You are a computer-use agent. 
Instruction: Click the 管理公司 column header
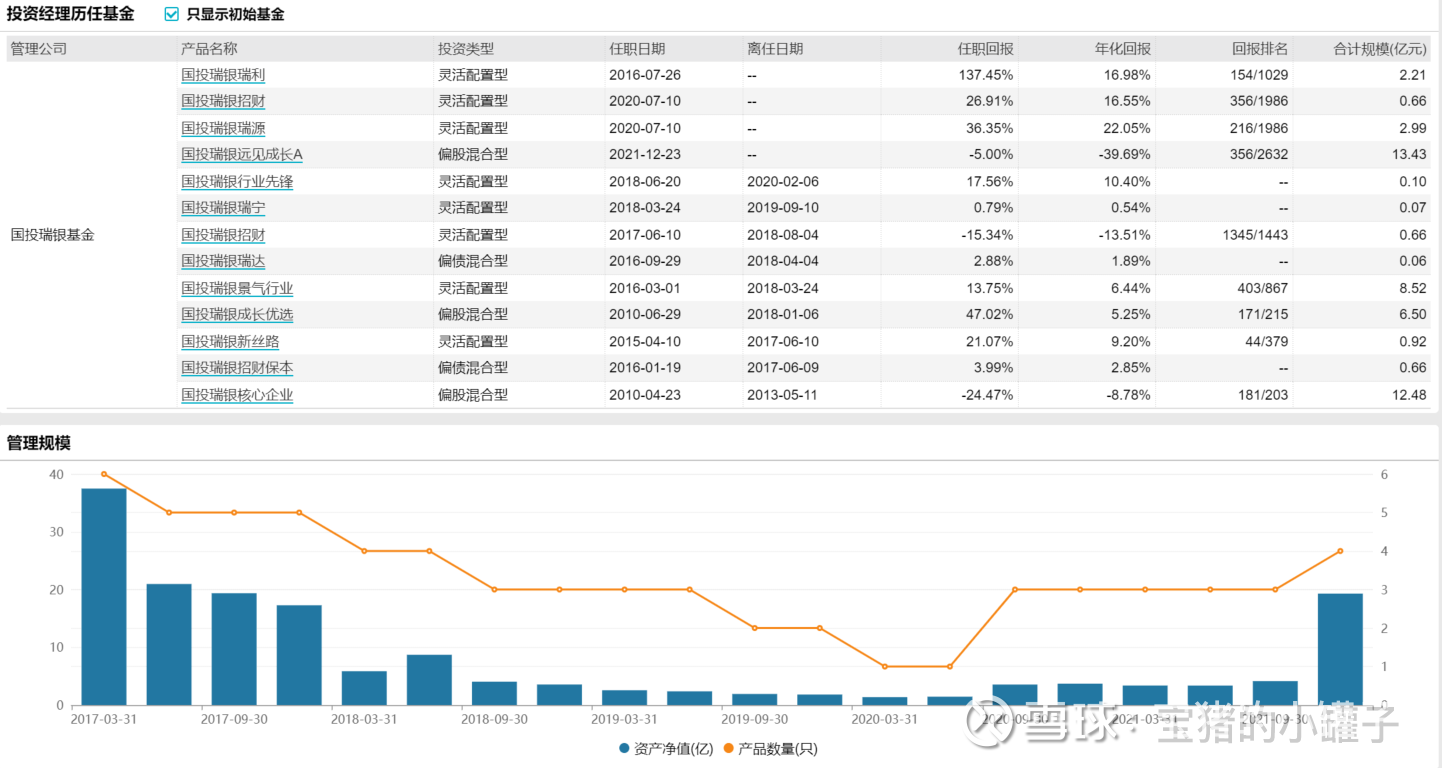tap(39, 48)
